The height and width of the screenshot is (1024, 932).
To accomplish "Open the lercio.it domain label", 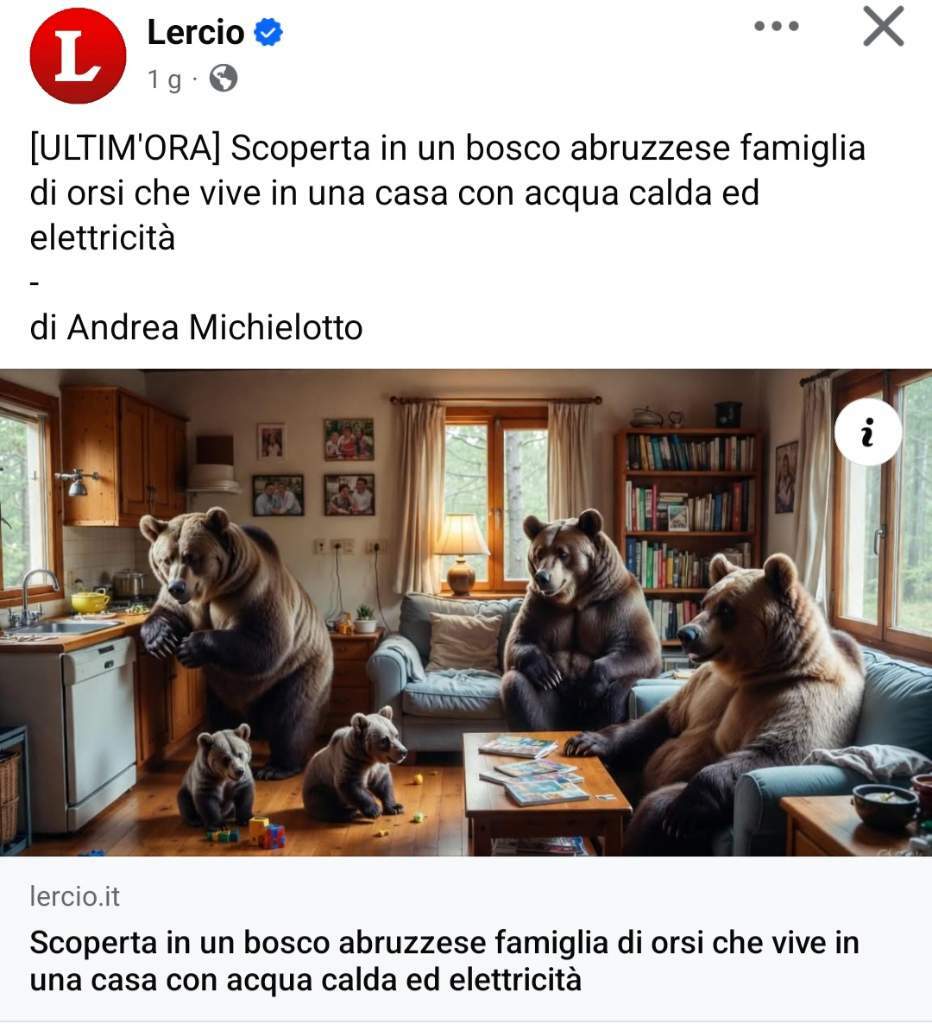I will click(74, 897).
